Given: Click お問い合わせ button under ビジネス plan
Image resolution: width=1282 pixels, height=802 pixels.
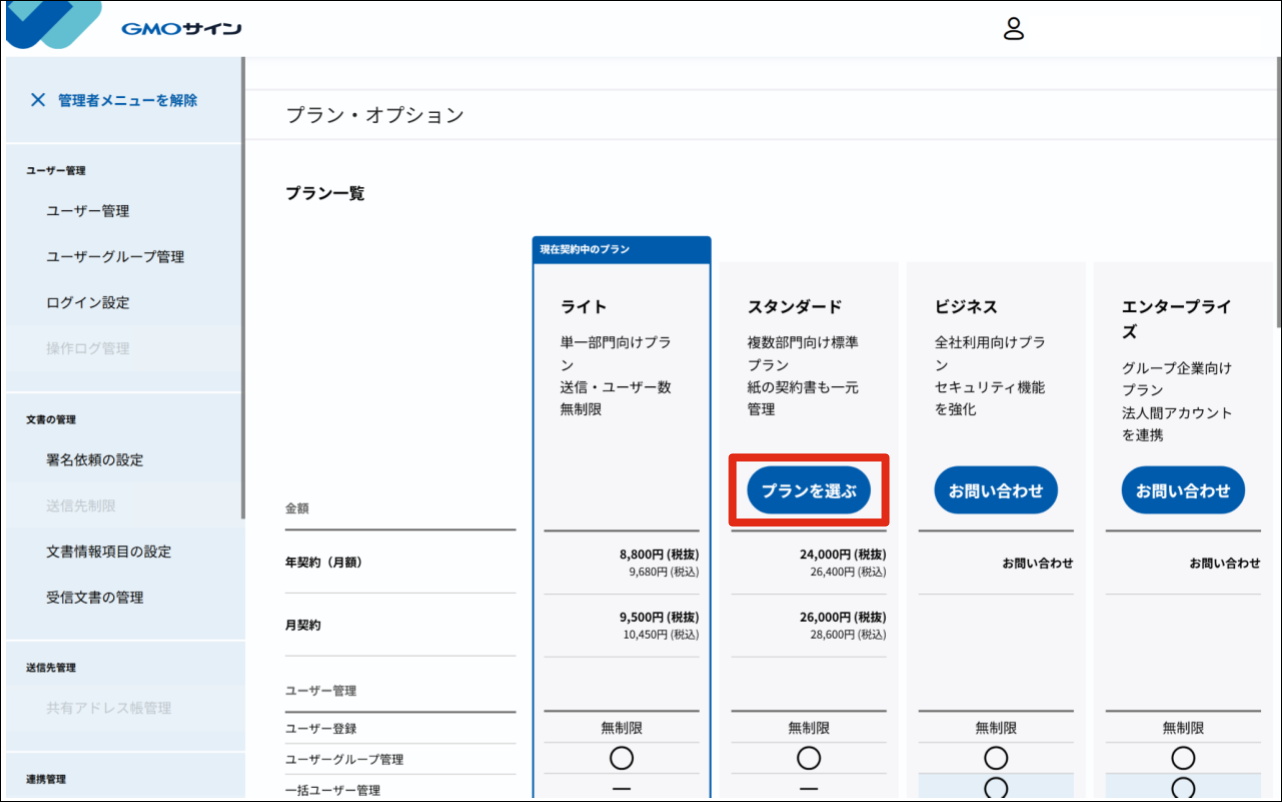Looking at the screenshot, I should pyautogui.click(x=995, y=491).
